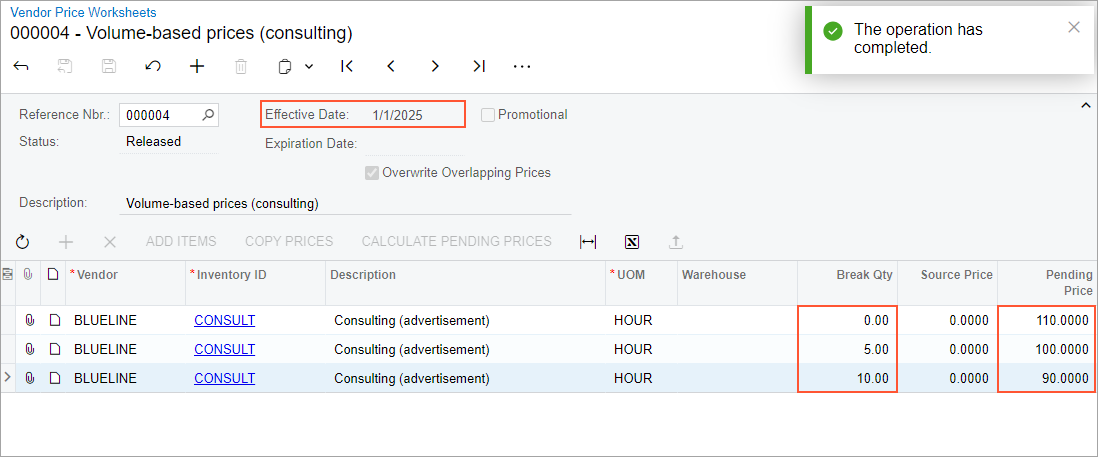
Task: Close the operation completed notification
Action: click(1074, 27)
